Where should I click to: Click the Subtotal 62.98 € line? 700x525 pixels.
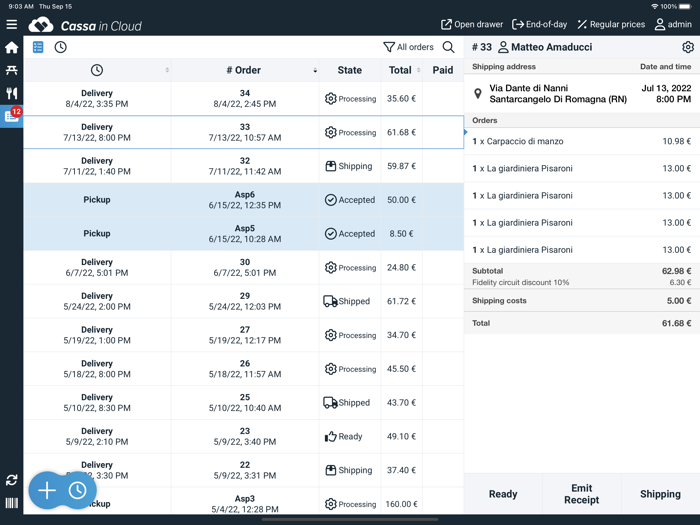pyautogui.click(x=582, y=271)
